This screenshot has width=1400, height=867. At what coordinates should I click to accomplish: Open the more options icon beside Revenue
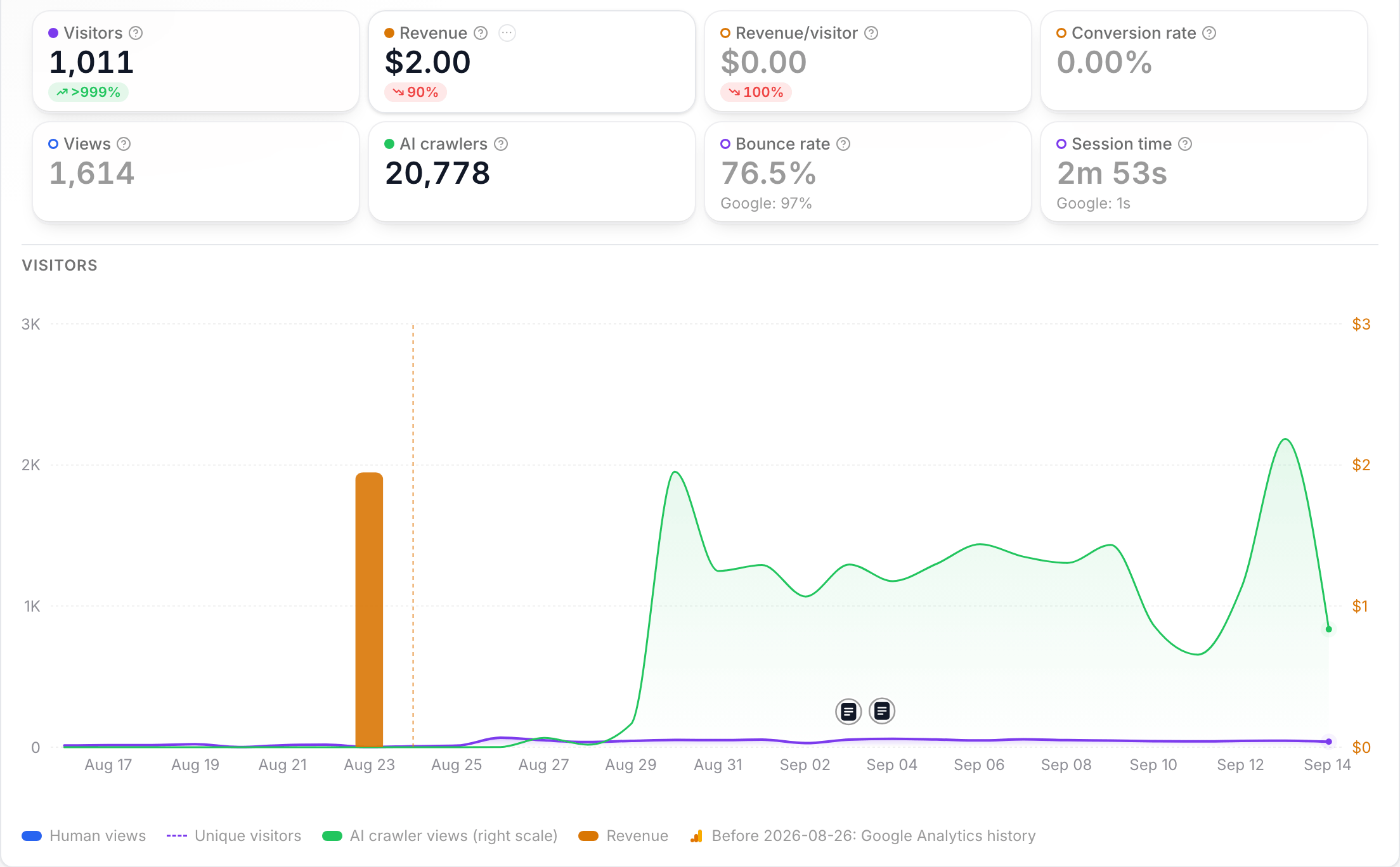pyautogui.click(x=507, y=33)
